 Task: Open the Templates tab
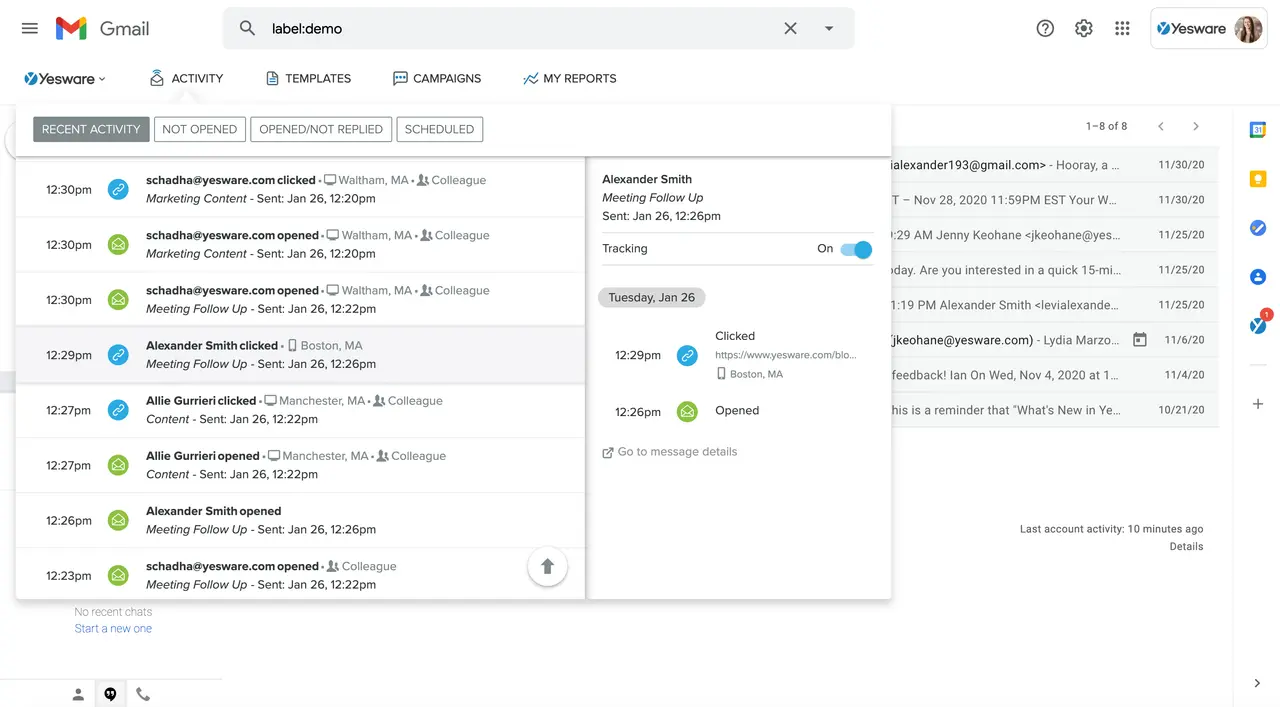[x=308, y=78]
